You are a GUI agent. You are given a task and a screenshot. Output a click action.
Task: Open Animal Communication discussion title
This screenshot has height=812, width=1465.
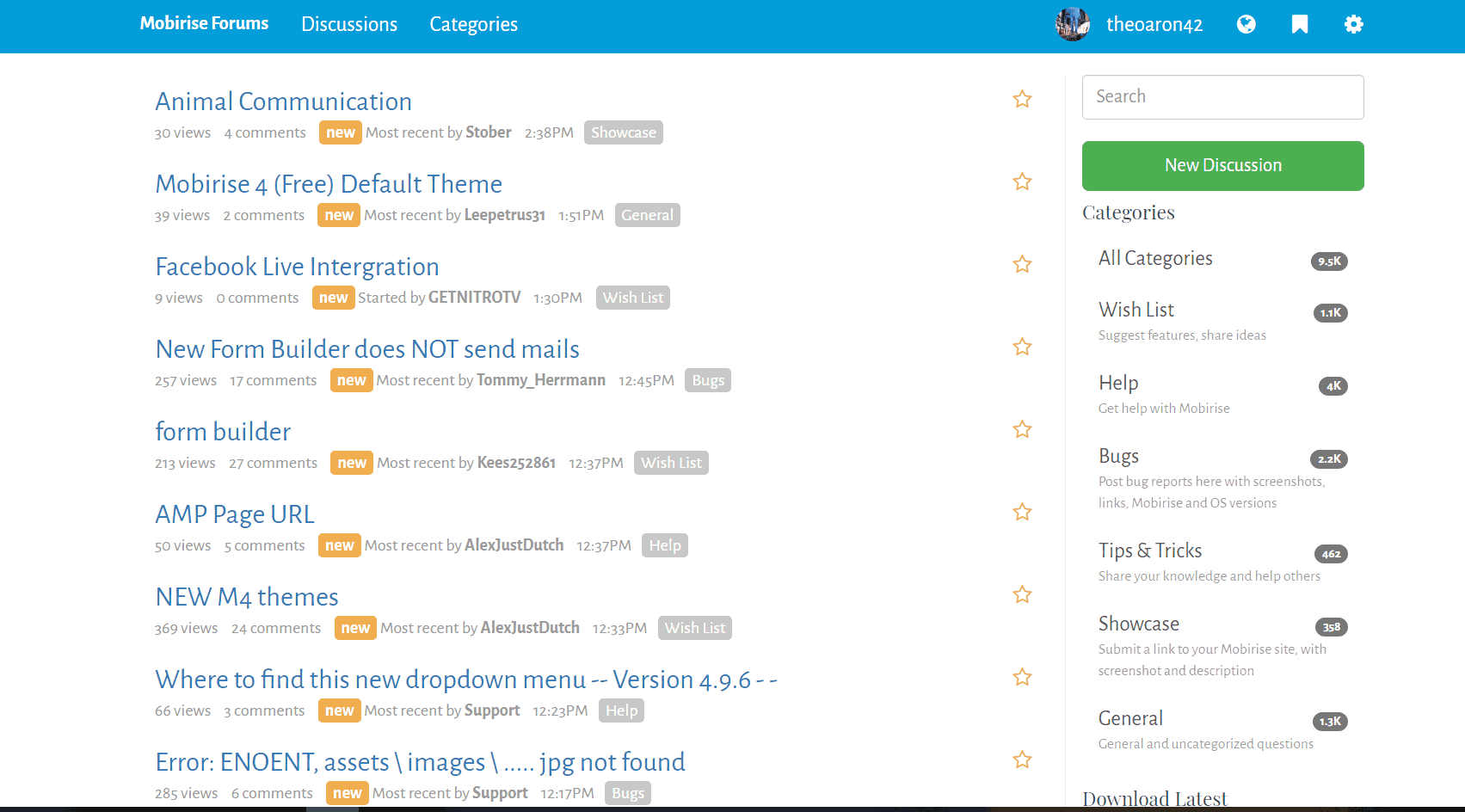283,101
